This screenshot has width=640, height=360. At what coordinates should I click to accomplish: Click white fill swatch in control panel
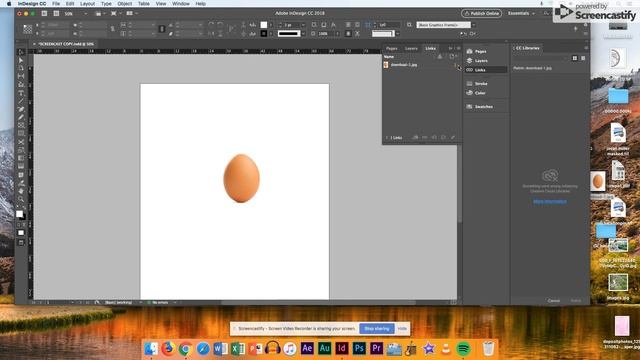tap(264, 25)
